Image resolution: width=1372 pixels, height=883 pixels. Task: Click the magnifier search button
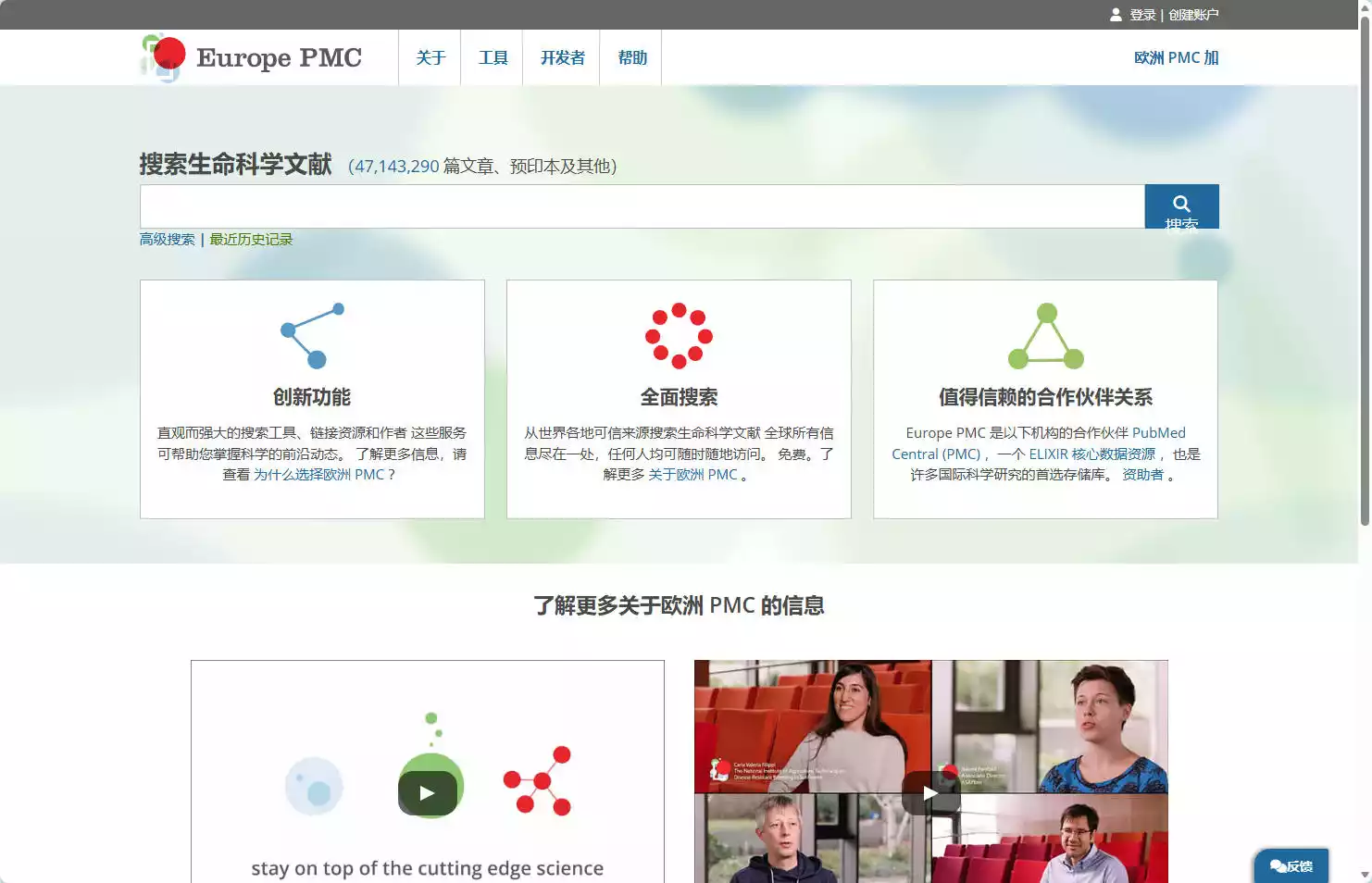pyautogui.click(x=1181, y=206)
